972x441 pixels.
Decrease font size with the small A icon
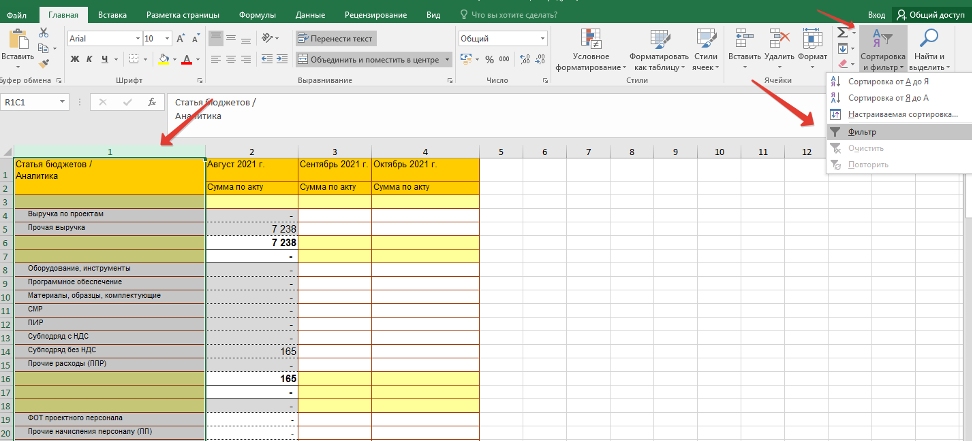pyautogui.click(x=196, y=38)
